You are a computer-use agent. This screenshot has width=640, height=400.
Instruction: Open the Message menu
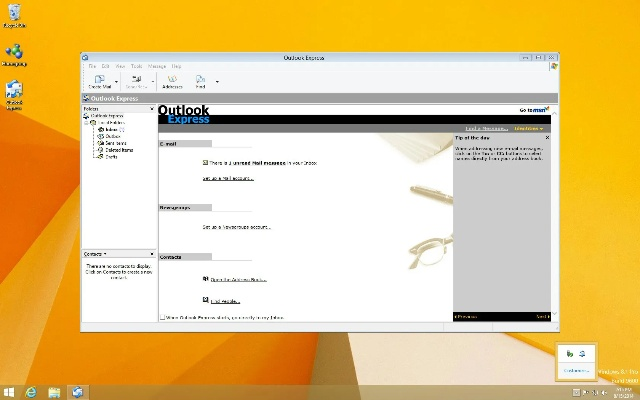[x=157, y=66]
